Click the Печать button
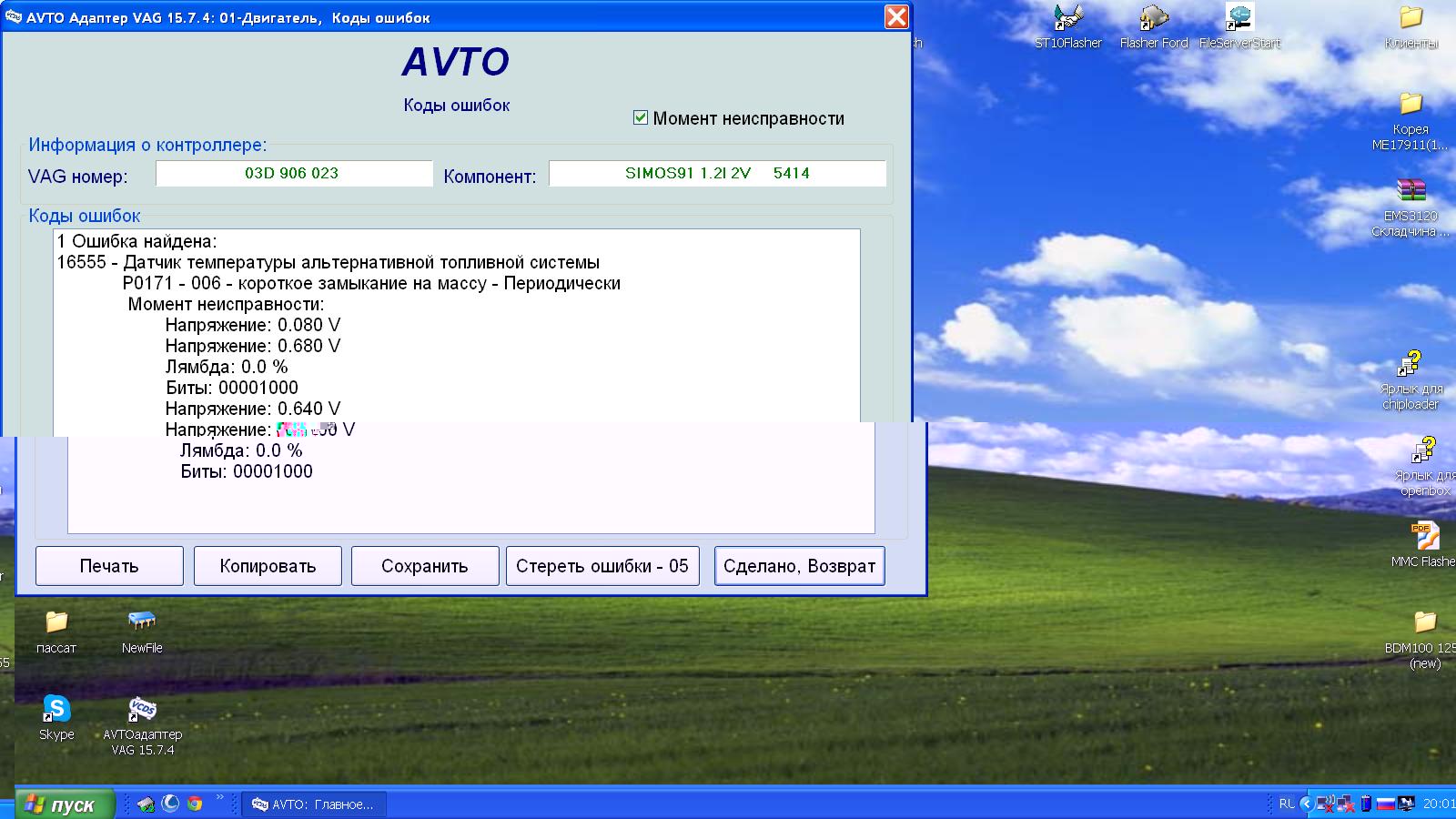This screenshot has width=1456, height=819. pyautogui.click(x=109, y=566)
